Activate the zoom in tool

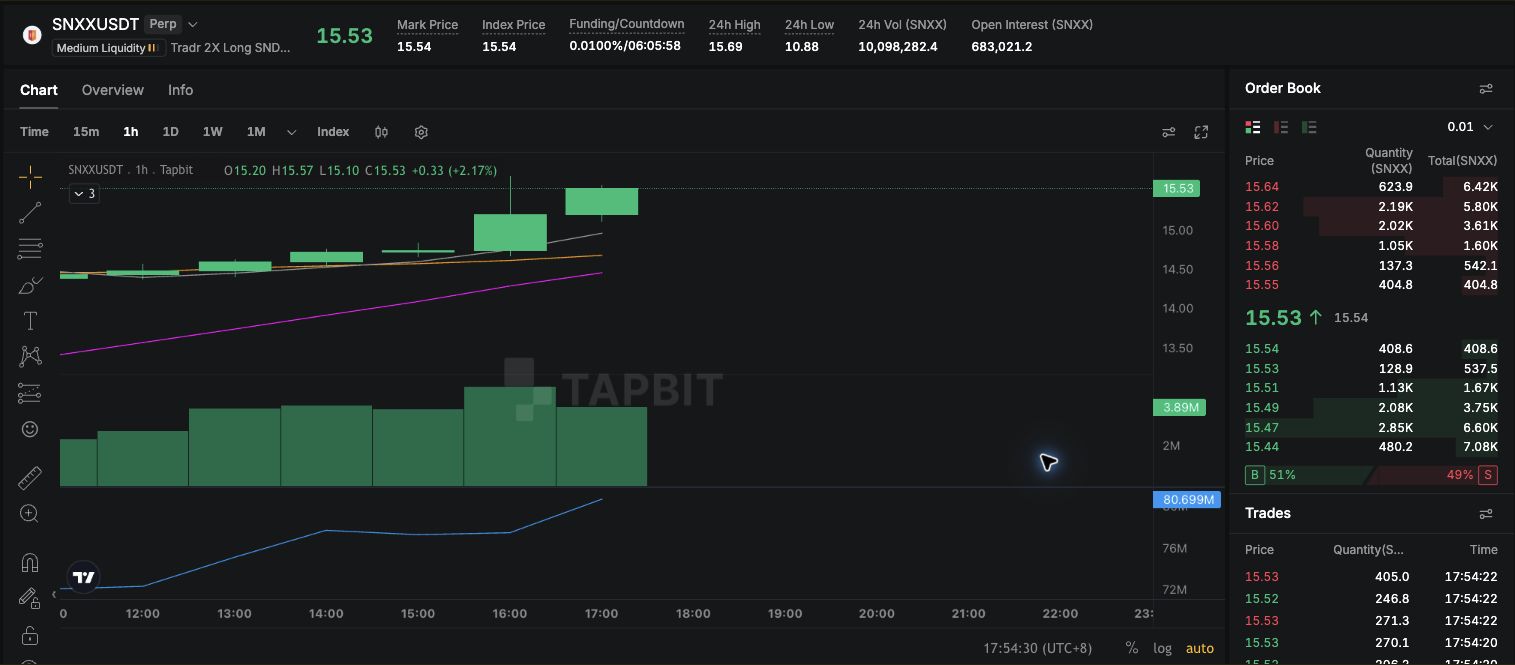pyautogui.click(x=30, y=513)
